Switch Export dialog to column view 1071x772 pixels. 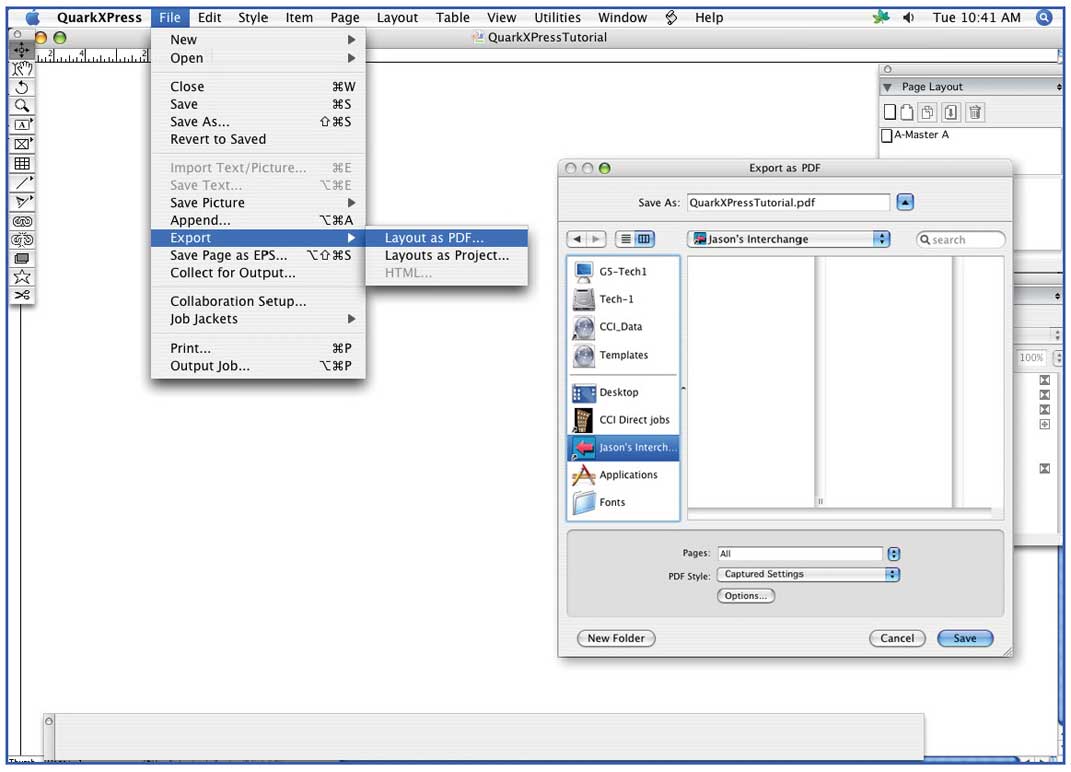pyautogui.click(x=644, y=239)
